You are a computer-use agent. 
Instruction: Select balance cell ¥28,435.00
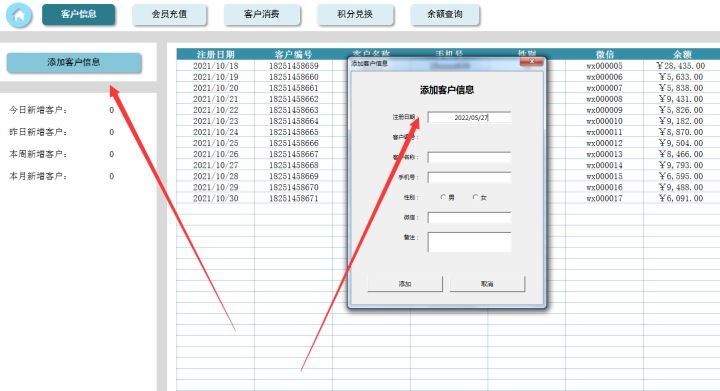682,66
